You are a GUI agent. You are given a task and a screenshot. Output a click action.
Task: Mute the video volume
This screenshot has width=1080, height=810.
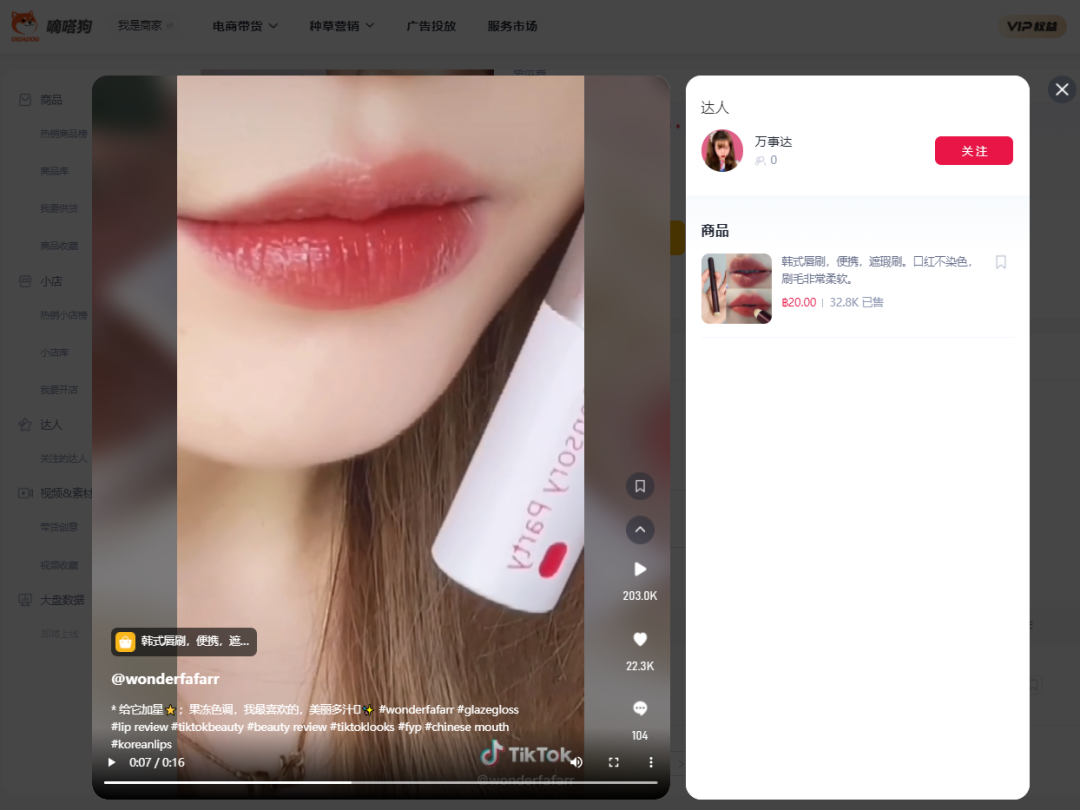tap(576, 762)
